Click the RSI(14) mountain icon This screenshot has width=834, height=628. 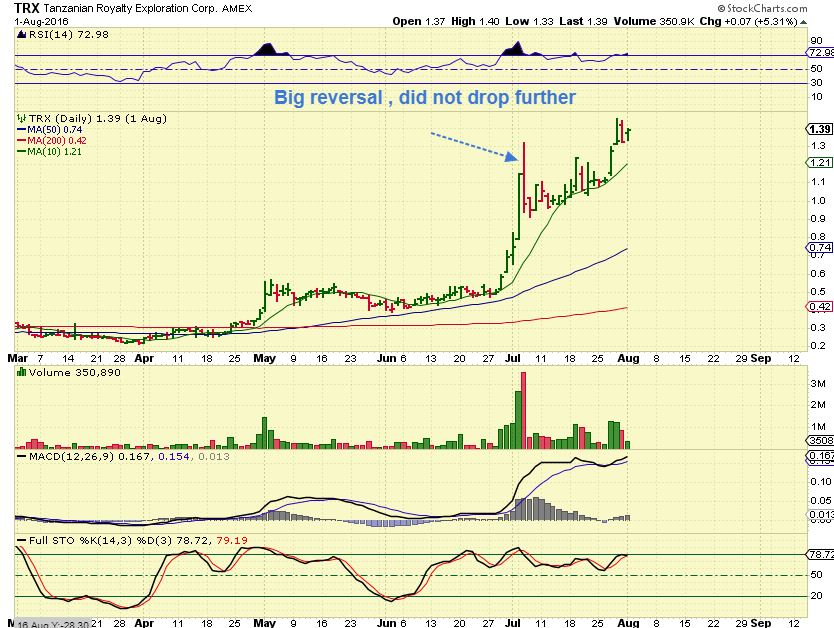(x=21, y=35)
